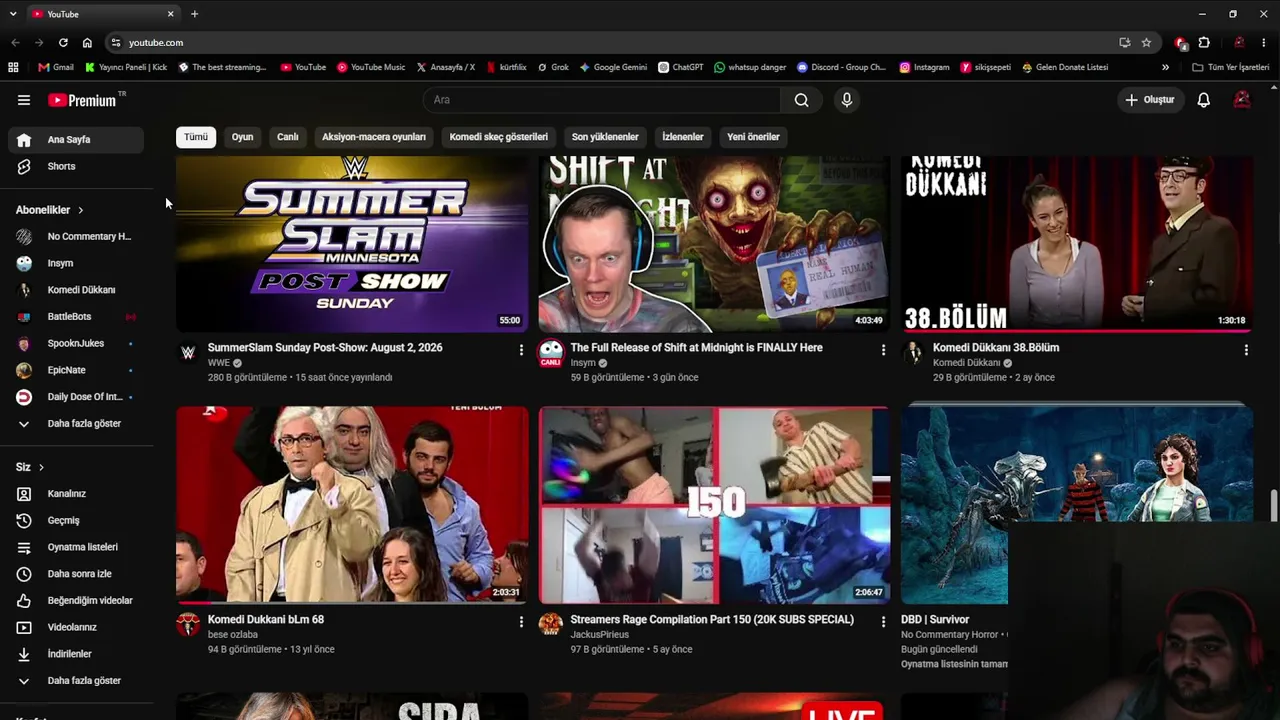1280x720 pixels.
Task: Open the YouTube guide hamburger menu
Action: tap(24, 100)
